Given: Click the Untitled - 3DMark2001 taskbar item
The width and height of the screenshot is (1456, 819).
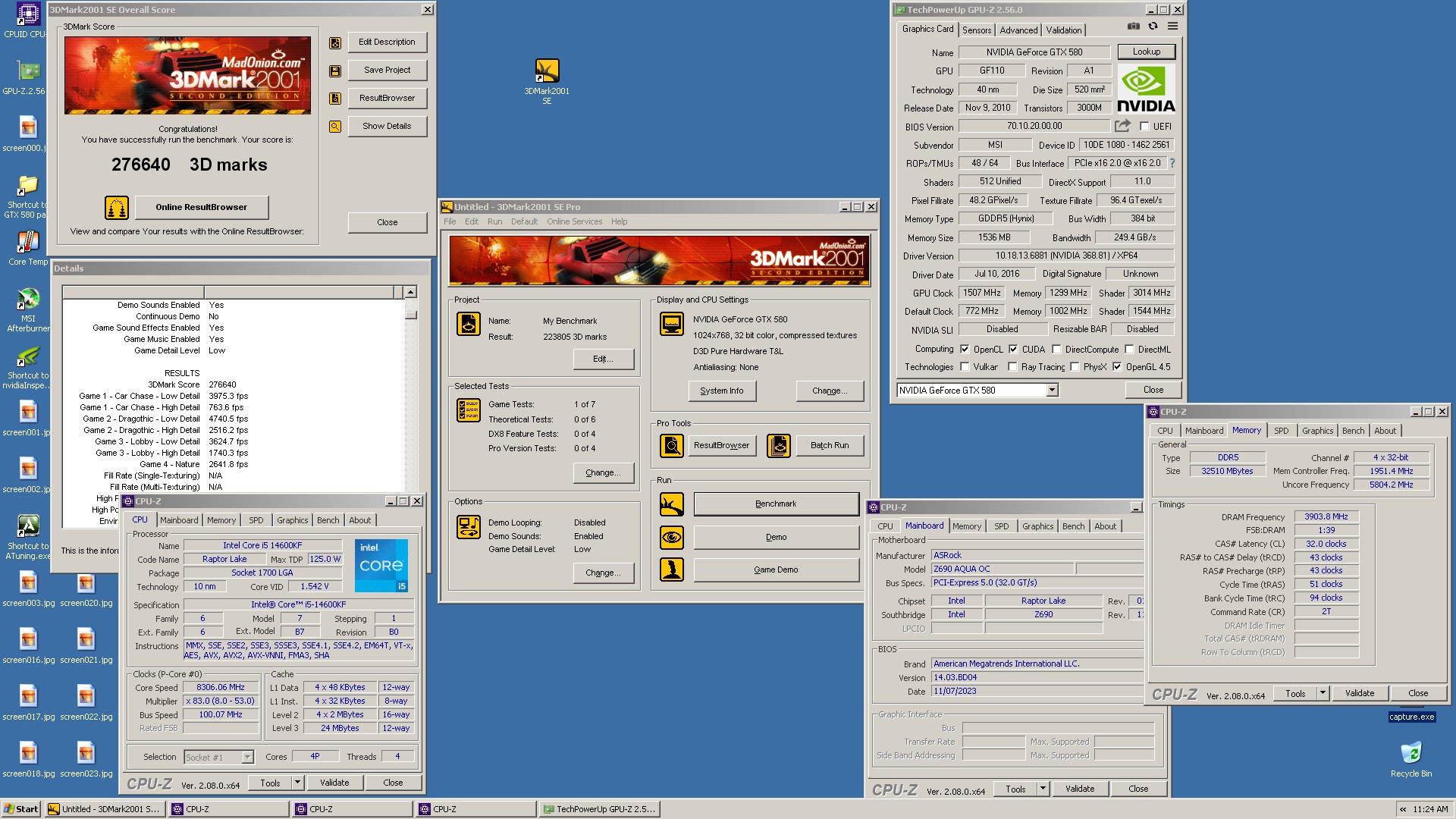Looking at the screenshot, I should [x=104, y=809].
